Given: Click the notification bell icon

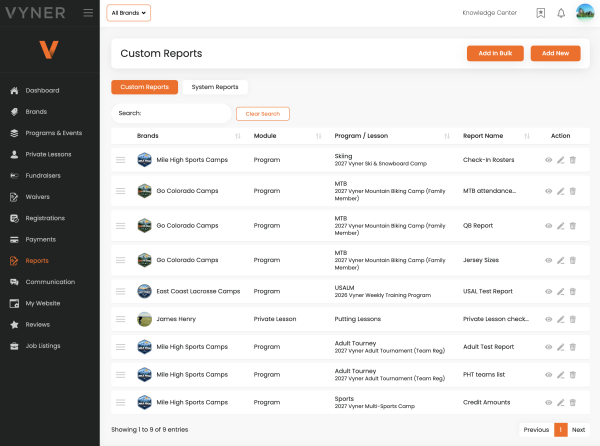Looking at the screenshot, I should coord(561,13).
